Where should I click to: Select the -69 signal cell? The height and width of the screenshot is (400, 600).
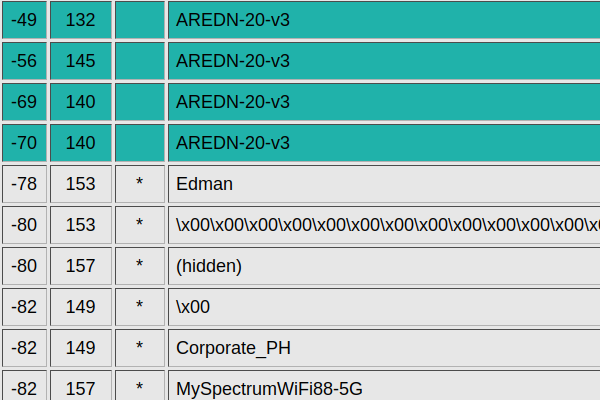(x=24, y=102)
